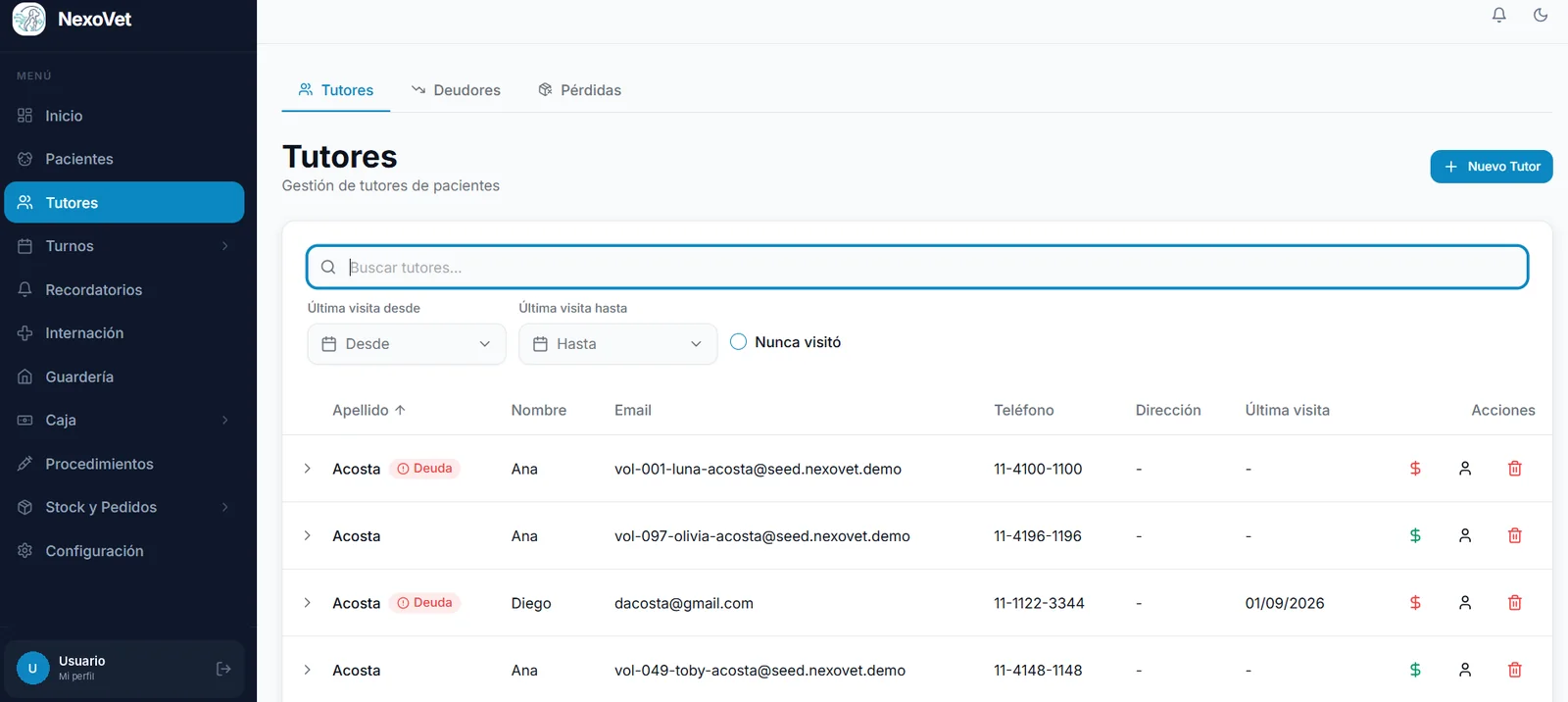The height and width of the screenshot is (702, 1568).
Task: Open Recordatorios in the sidebar
Action: pos(124,289)
